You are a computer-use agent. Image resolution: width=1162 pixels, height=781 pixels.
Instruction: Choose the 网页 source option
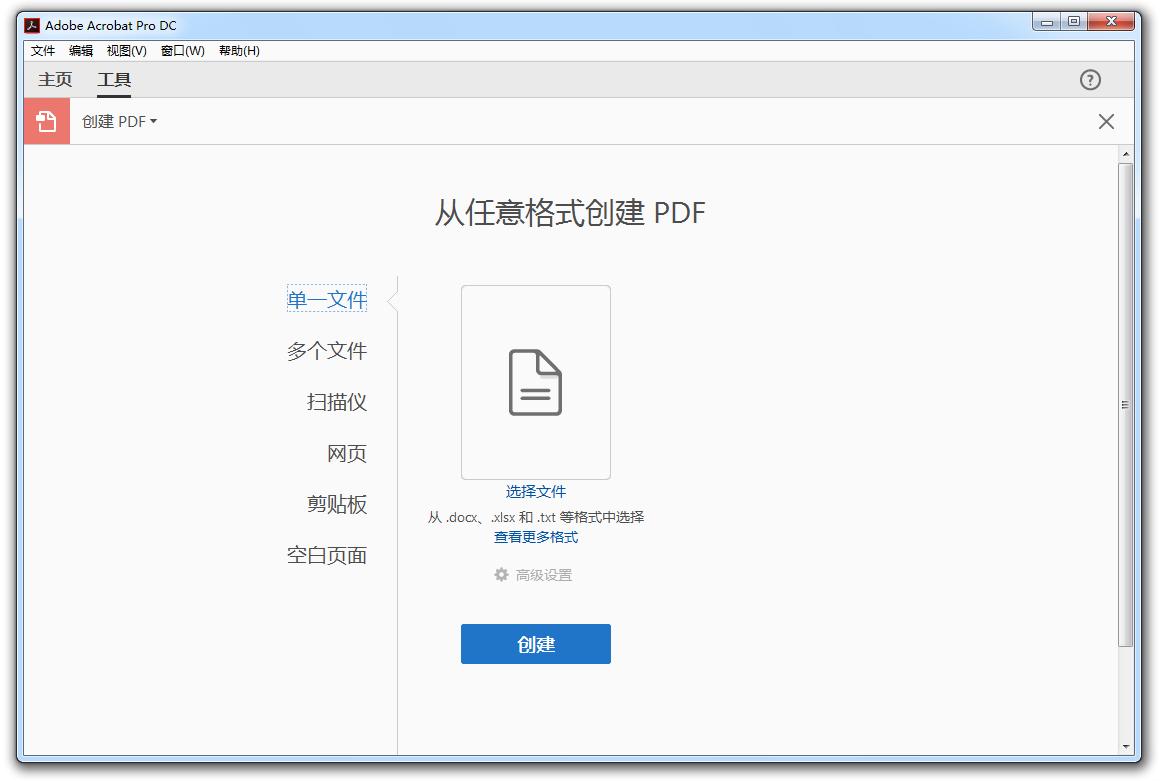(x=347, y=453)
